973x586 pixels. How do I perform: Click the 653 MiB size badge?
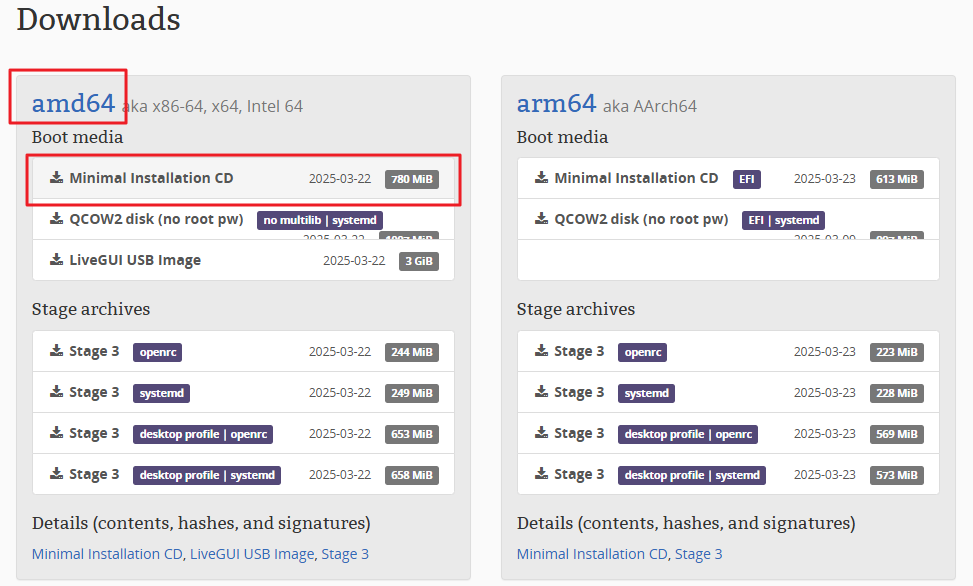[412, 434]
